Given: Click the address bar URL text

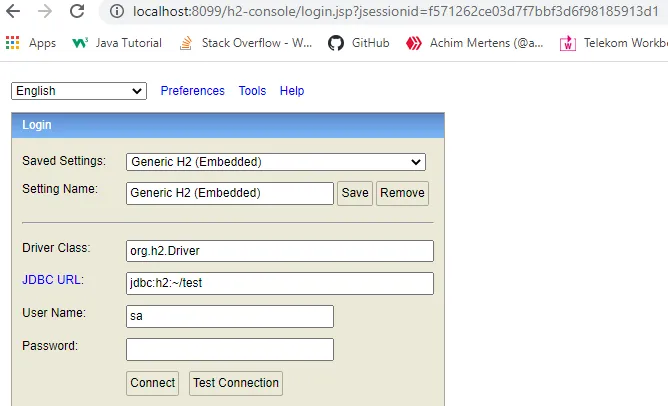Looking at the screenshot, I should (x=396, y=11).
